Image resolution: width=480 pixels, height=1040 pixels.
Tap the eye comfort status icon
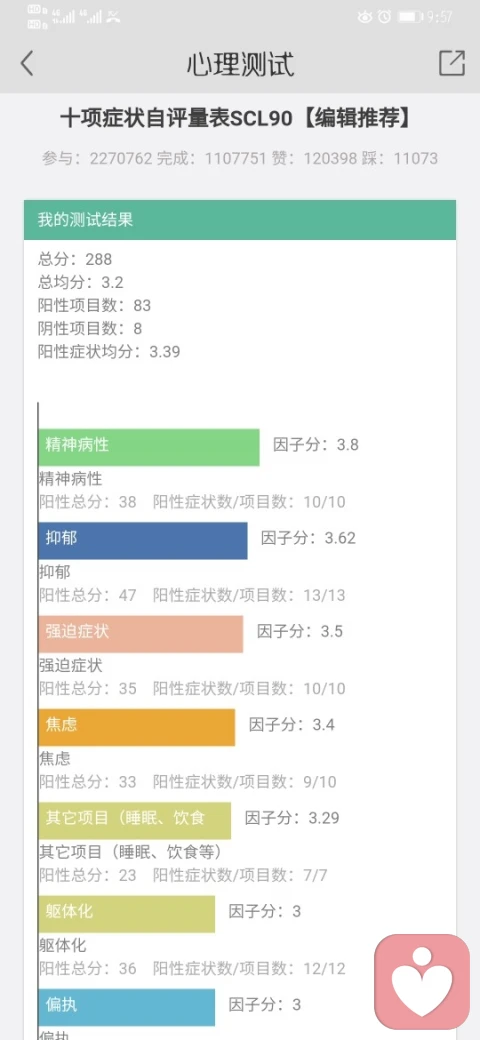365,17
